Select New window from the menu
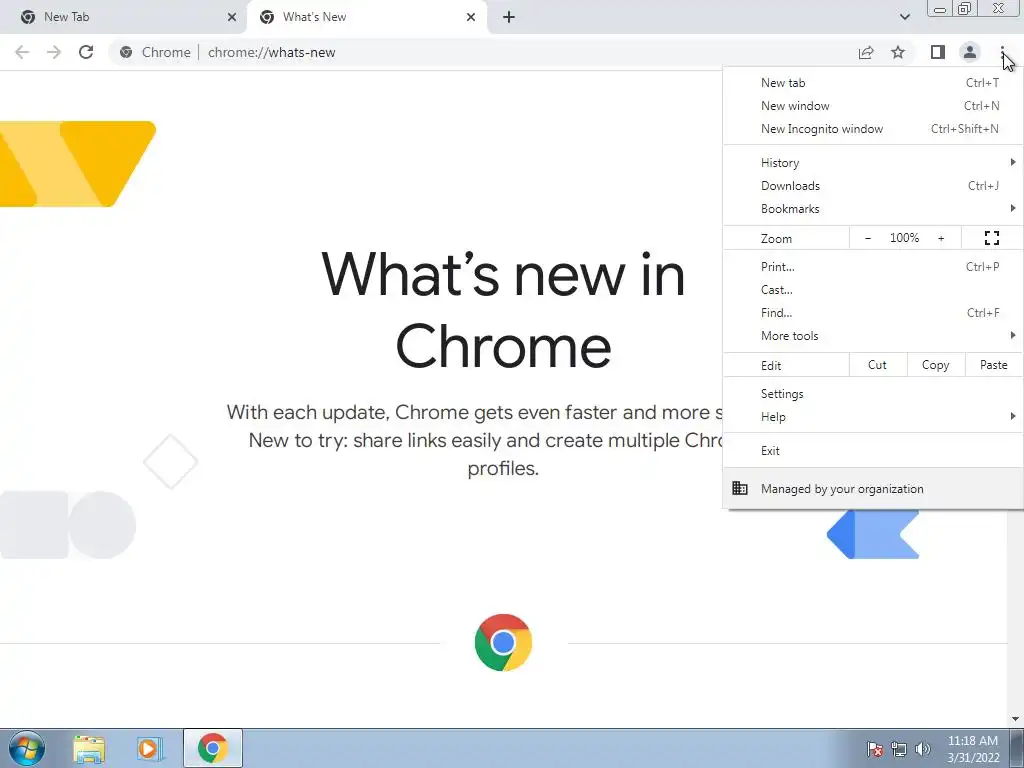The image size is (1024, 768). (873, 106)
